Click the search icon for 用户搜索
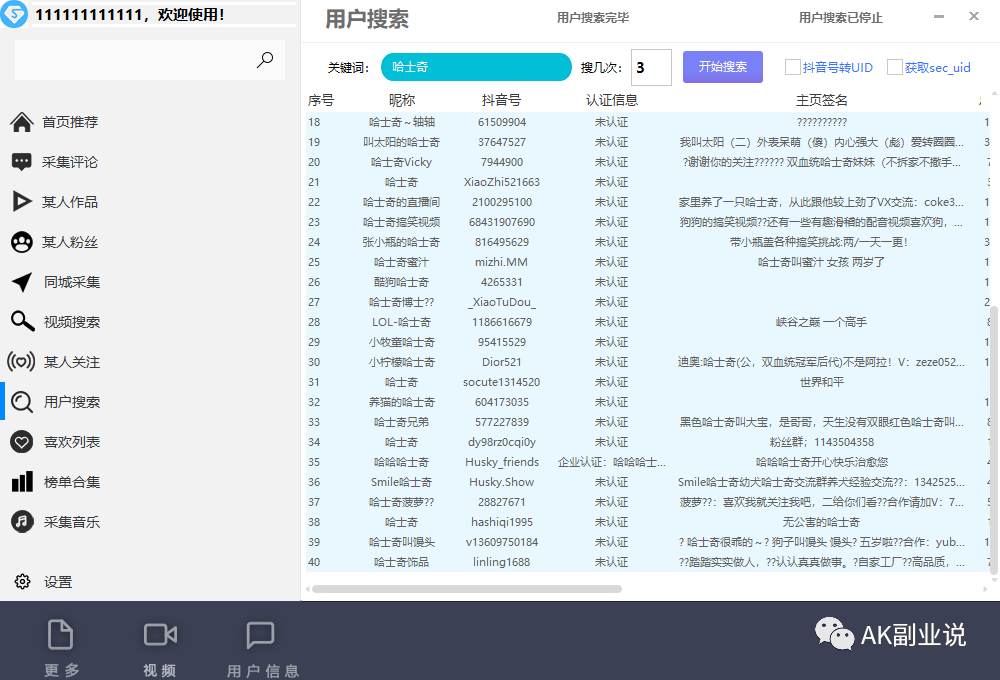1000x680 pixels. [22, 402]
